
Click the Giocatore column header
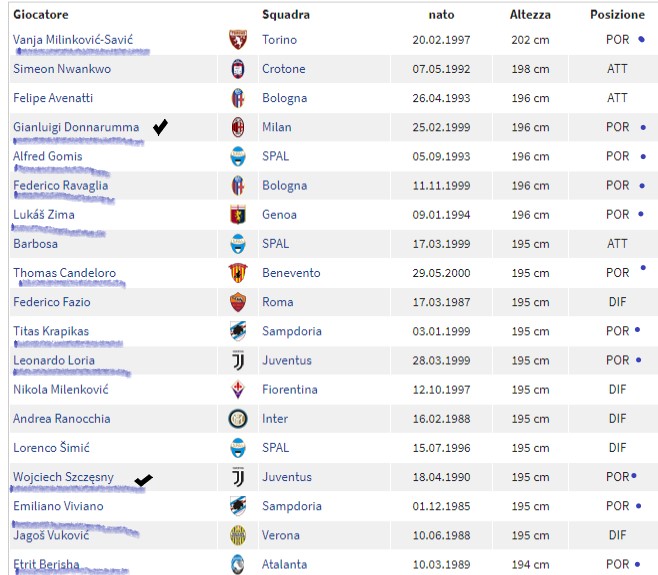[x=41, y=15]
